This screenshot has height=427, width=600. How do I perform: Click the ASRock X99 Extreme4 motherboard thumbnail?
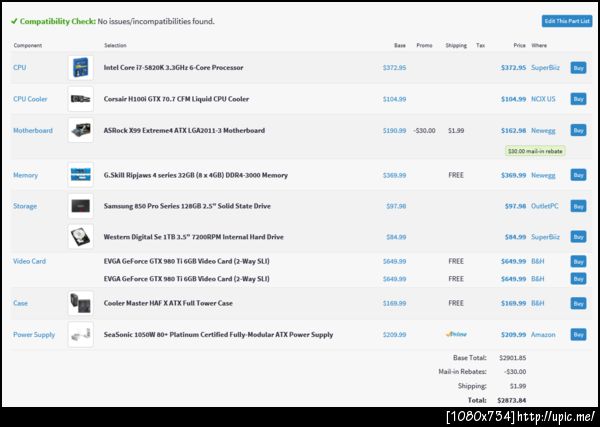pyautogui.click(x=81, y=130)
